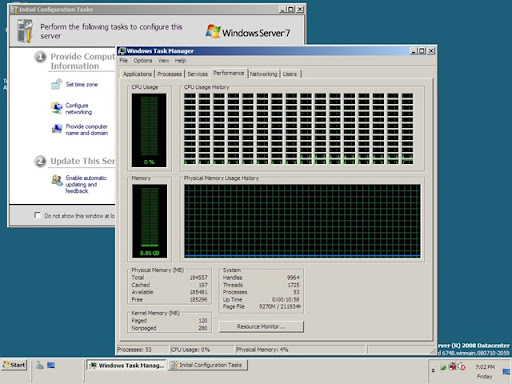Open Provide computer name and domain link
The height and width of the screenshot is (384, 512).
click(87, 130)
